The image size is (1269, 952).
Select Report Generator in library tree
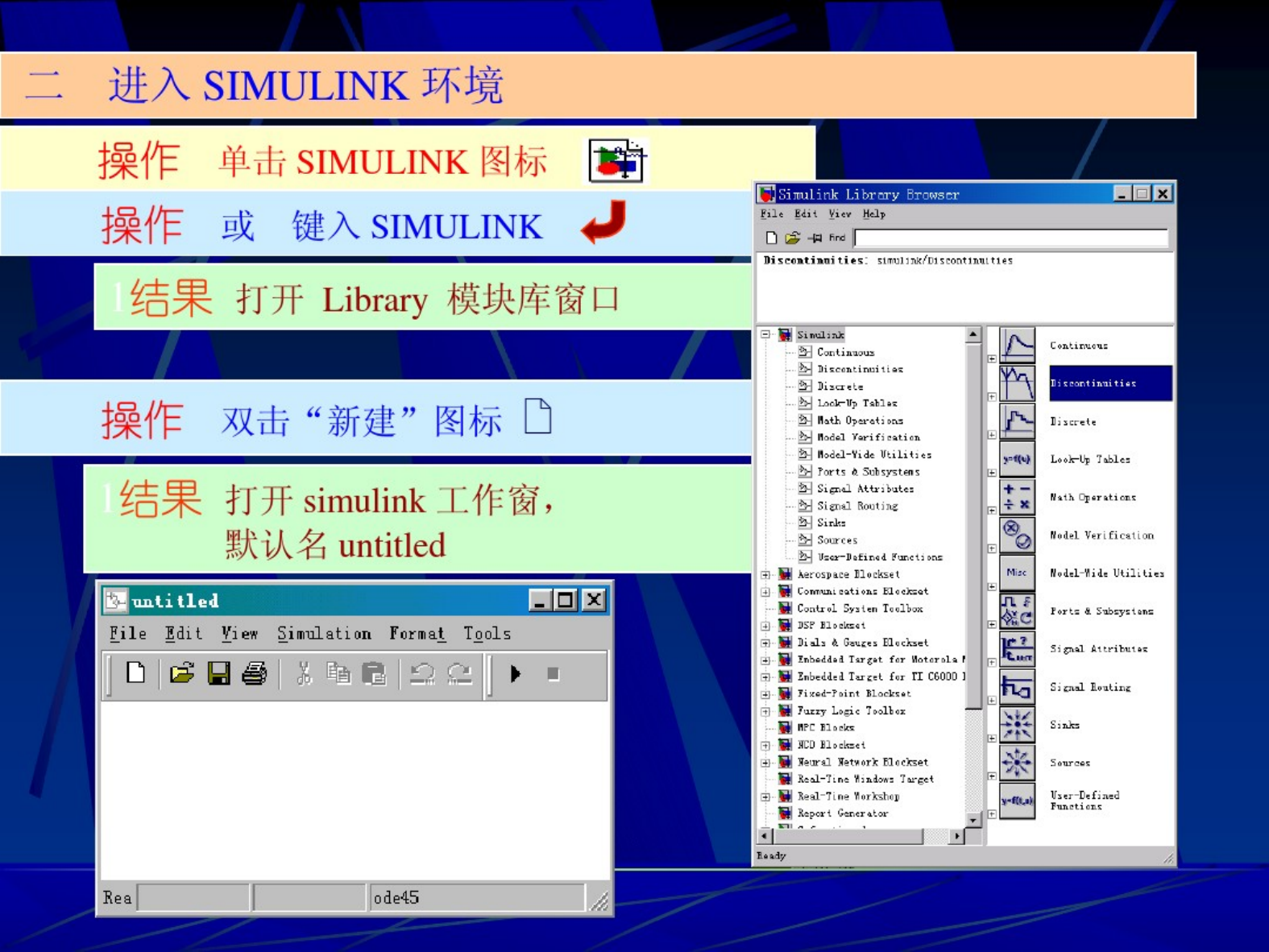[x=843, y=813]
